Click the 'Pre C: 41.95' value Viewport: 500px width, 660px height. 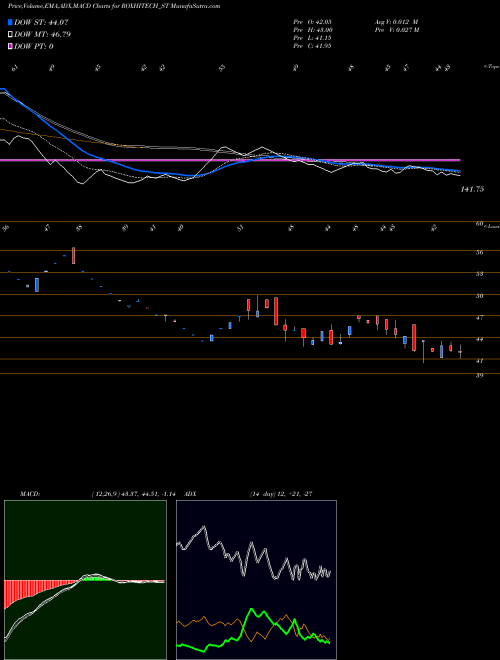coord(313,46)
